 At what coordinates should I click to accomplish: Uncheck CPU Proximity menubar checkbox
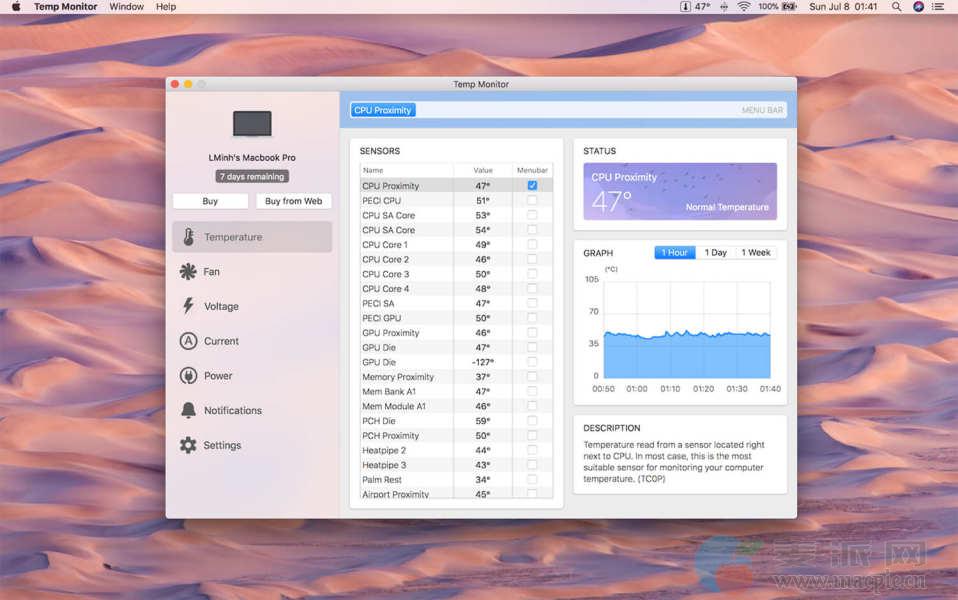tap(532, 186)
